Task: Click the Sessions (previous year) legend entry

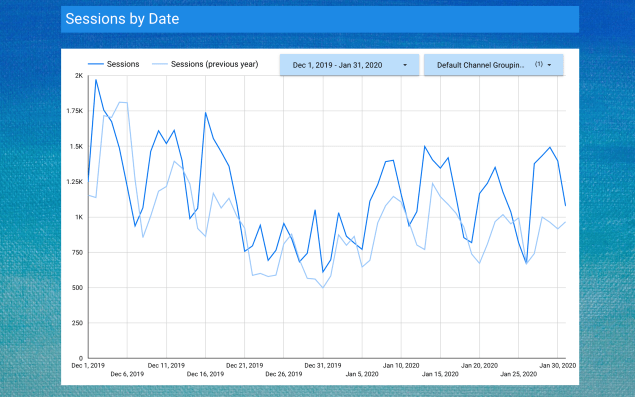Action: 205,64
